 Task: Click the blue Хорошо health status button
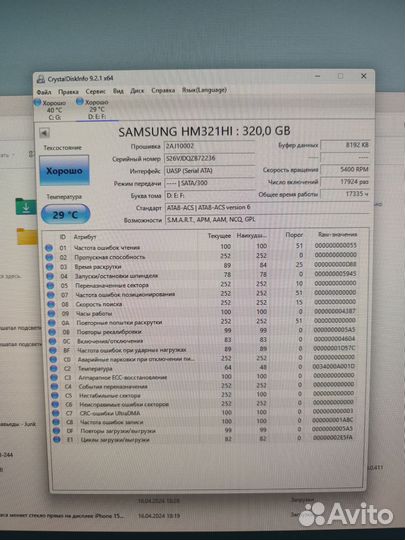pyautogui.click(x=64, y=170)
